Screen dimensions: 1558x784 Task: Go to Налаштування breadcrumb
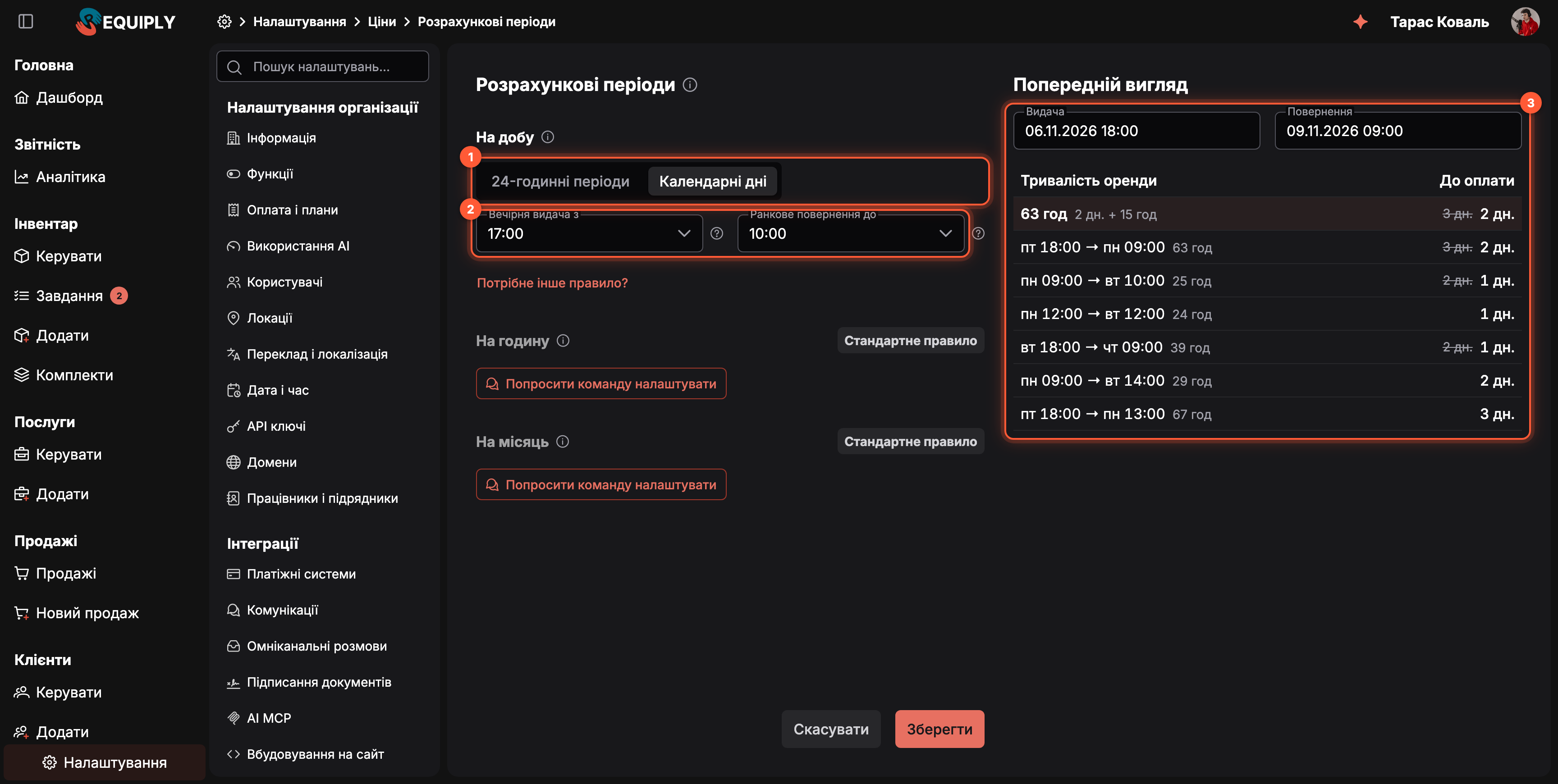point(299,22)
